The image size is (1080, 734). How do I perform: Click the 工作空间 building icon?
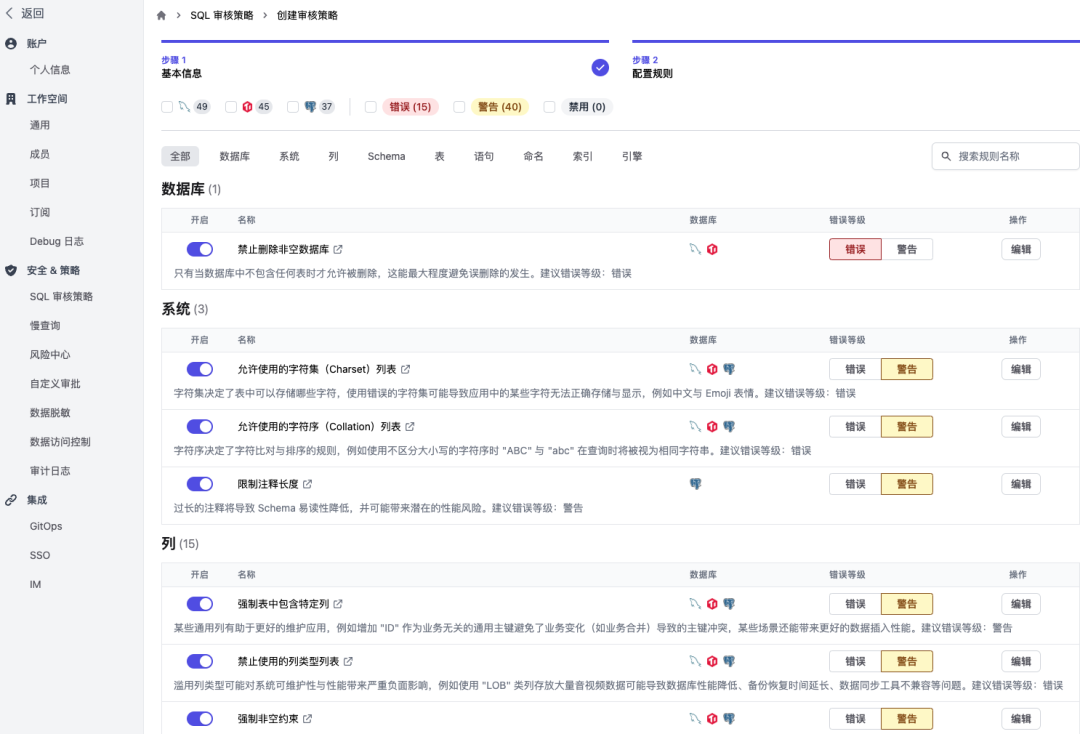pos(11,98)
